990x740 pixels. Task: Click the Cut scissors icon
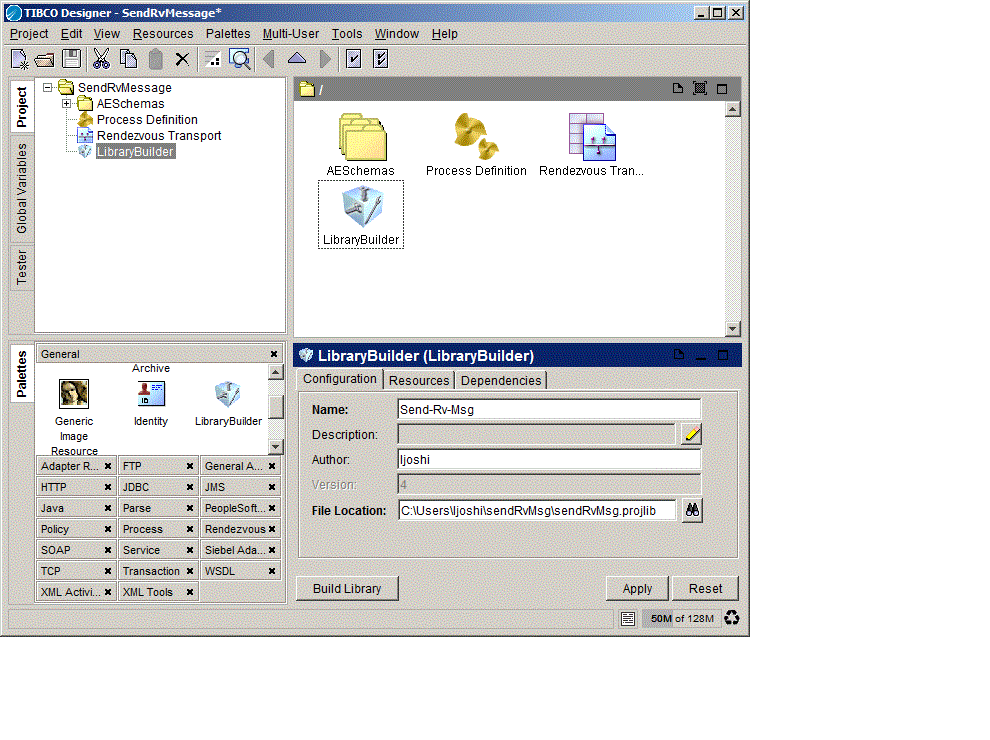pyautogui.click(x=101, y=59)
